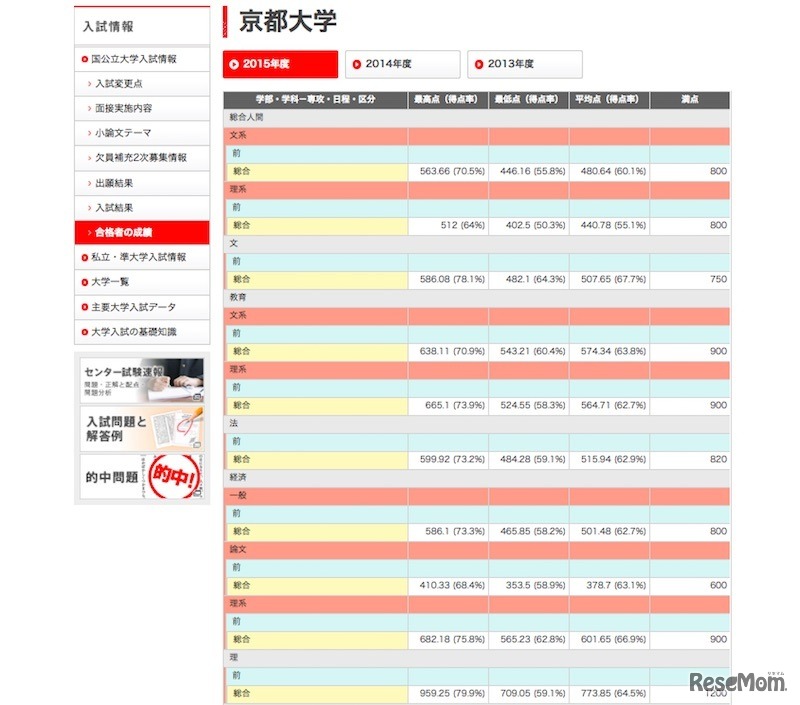Click the red circle icon on 2013年度
This screenshot has width=800, height=705.
pos(479,64)
